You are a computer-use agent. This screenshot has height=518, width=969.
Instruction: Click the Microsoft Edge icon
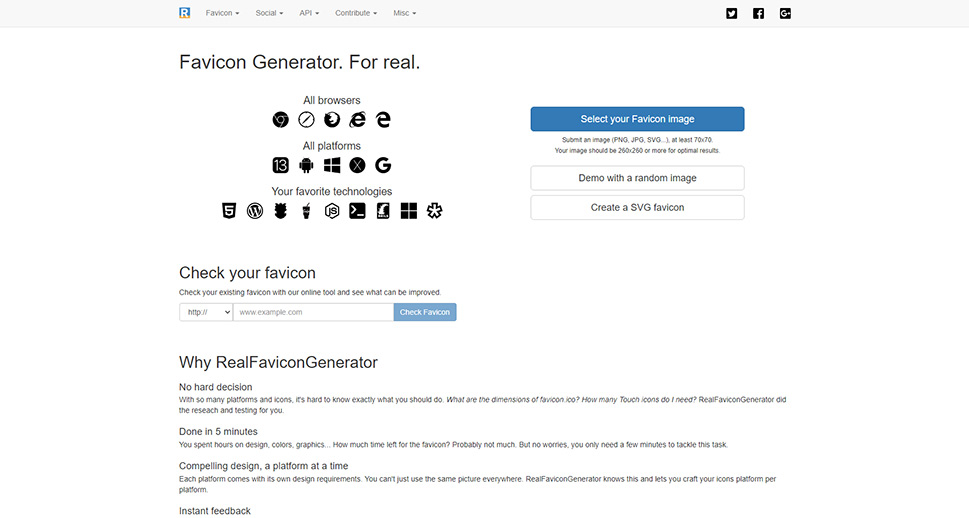pyautogui.click(x=383, y=119)
